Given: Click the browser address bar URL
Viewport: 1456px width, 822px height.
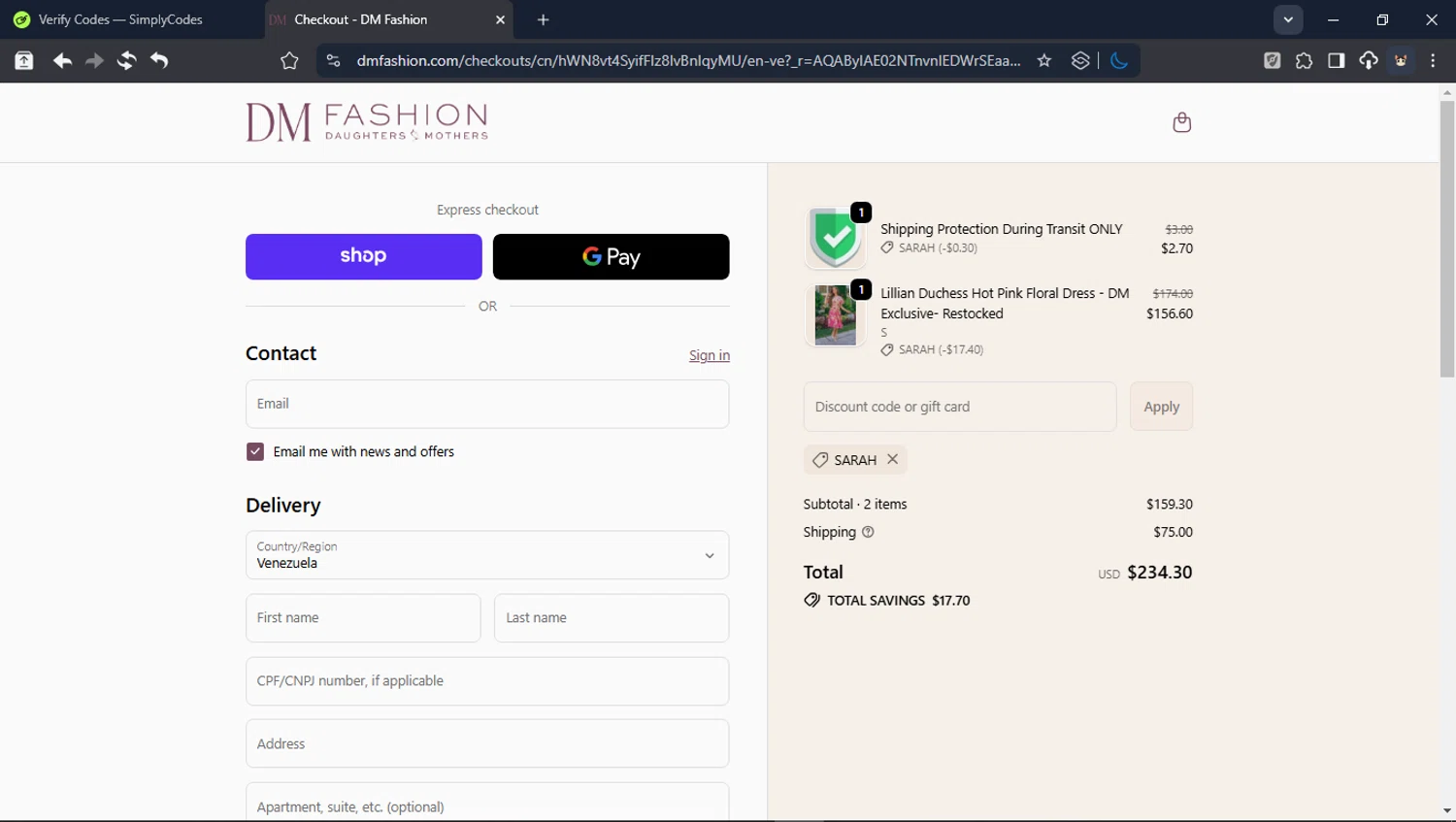Looking at the screenshot, I should 688,60.
